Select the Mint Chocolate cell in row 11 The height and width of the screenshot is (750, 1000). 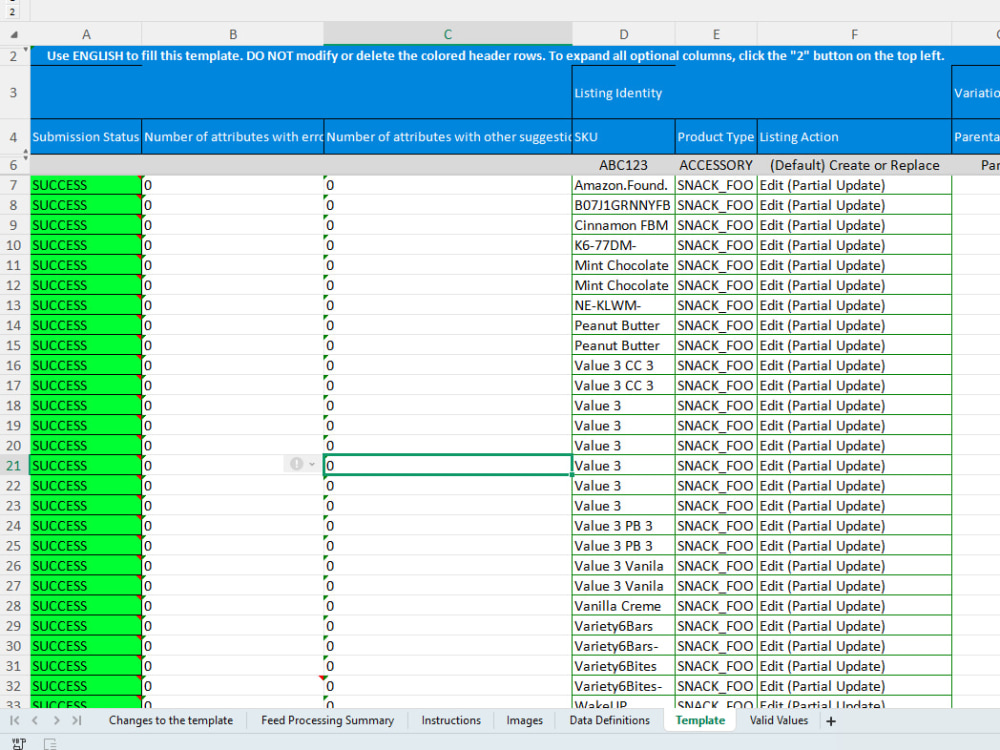[x=624, y=265]
